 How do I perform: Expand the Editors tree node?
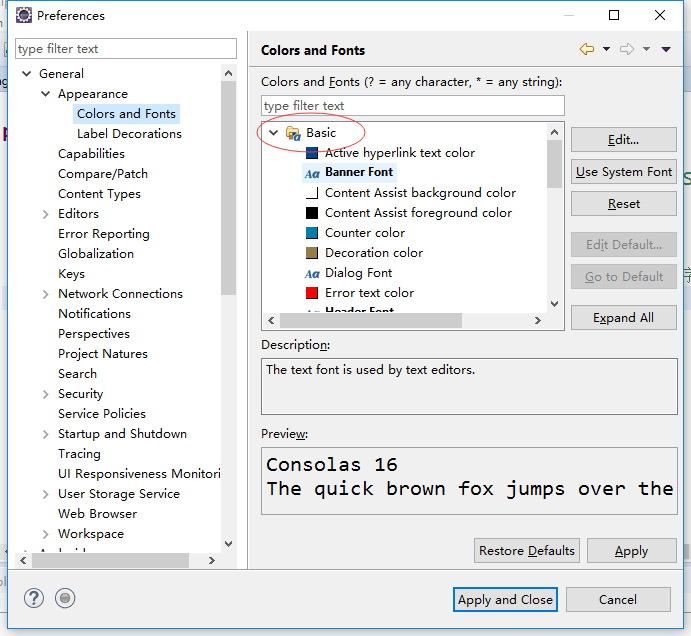[x=46, y=214]
